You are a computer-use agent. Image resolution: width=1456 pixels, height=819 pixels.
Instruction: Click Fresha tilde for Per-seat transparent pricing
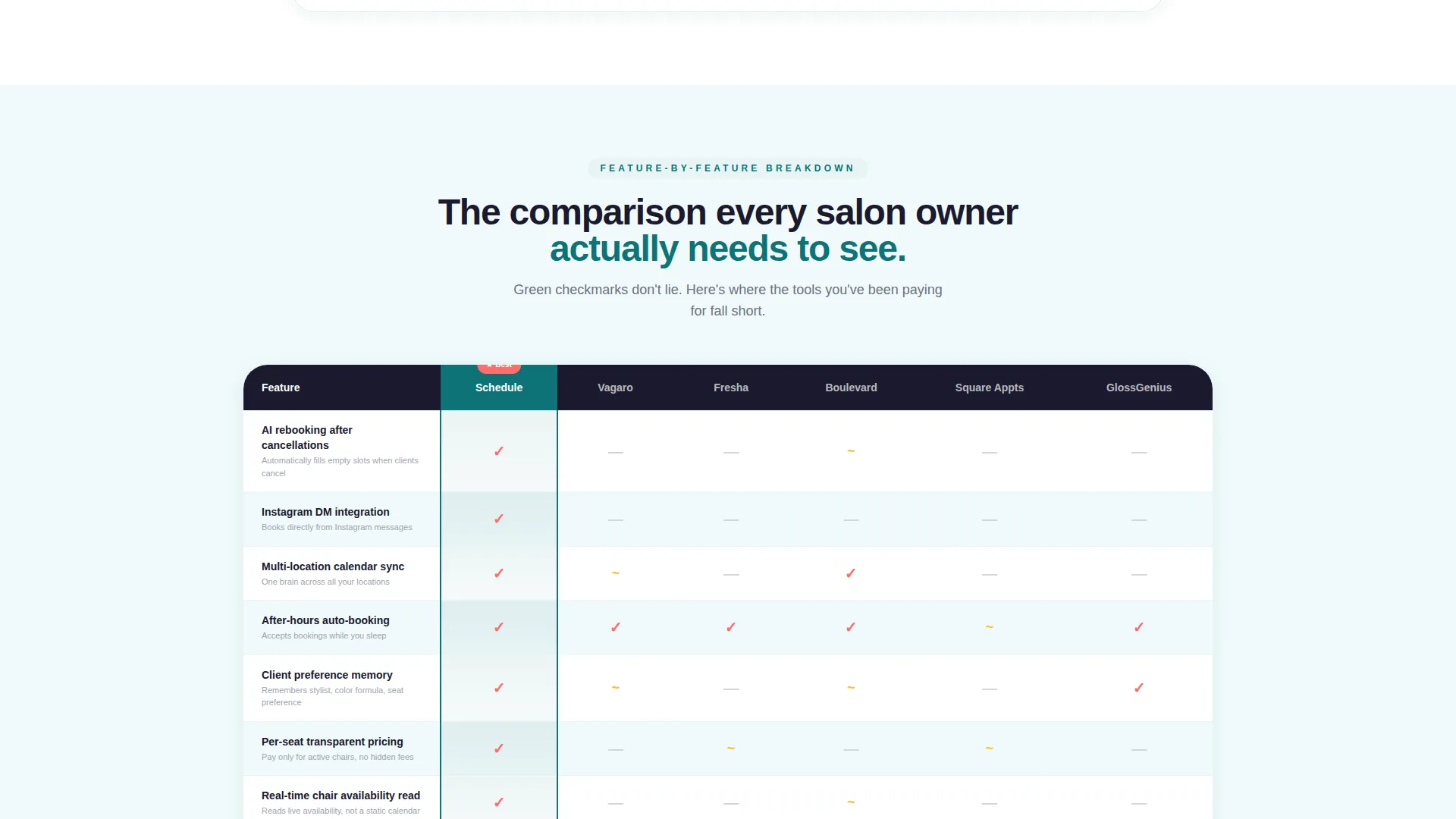click(731, 748)
